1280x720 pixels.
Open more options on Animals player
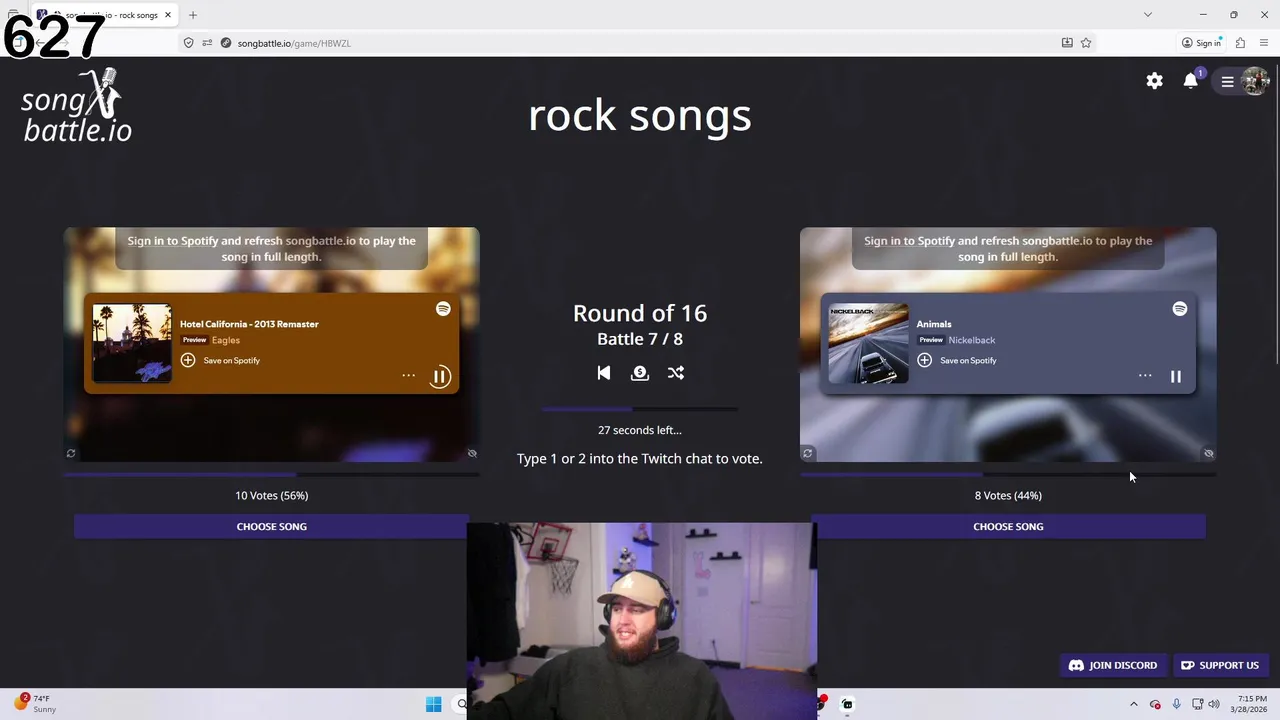tap(1145, 376)
